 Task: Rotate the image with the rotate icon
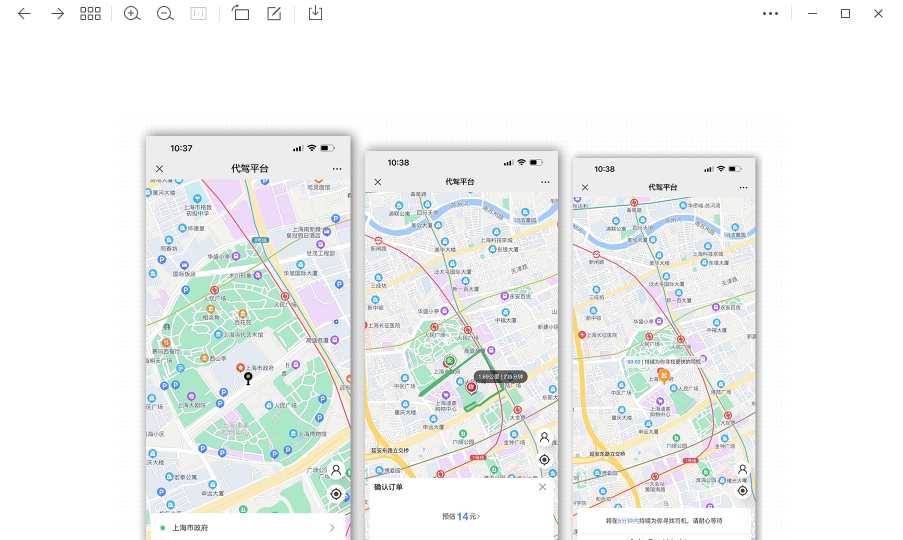240,14
